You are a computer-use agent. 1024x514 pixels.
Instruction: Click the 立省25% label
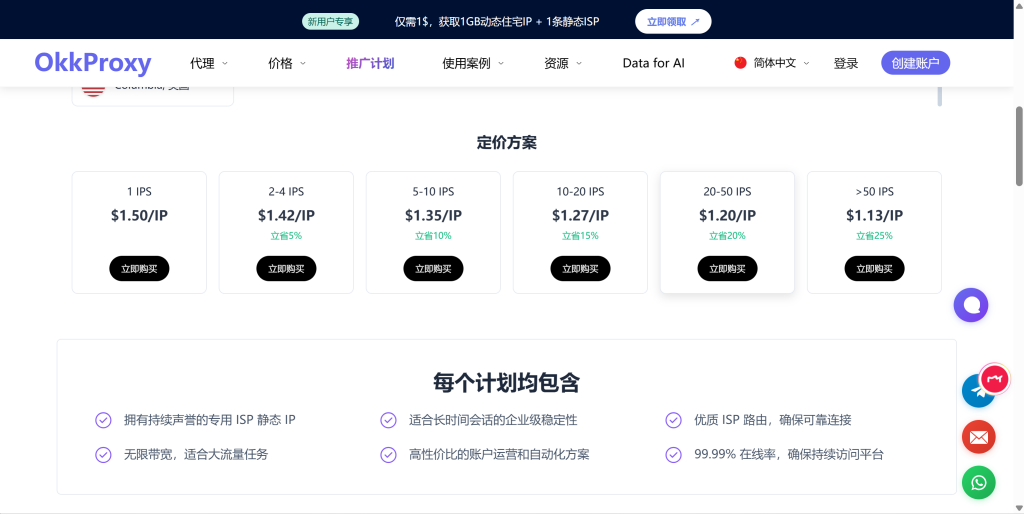tap(874, 236)
